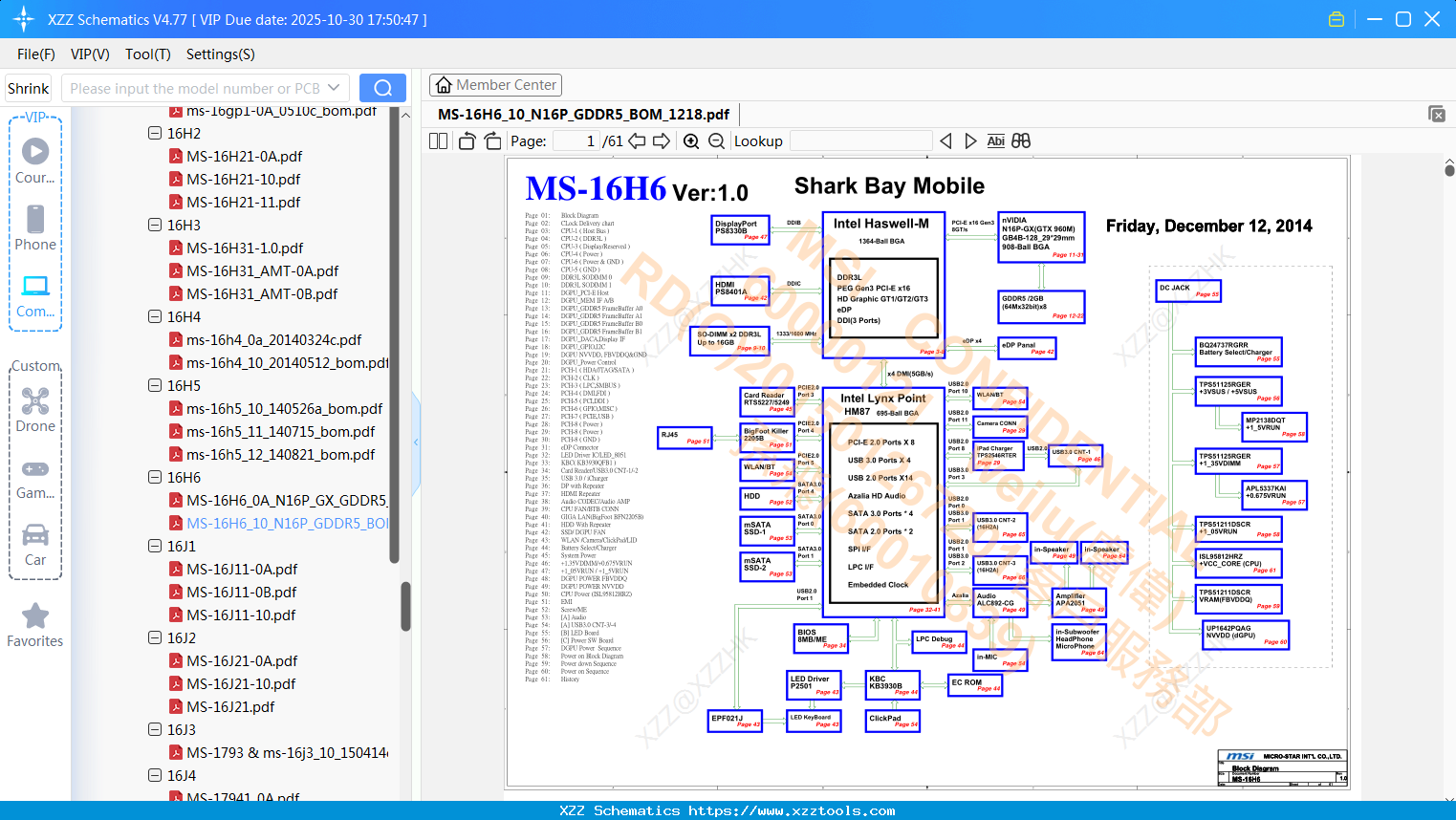
Task: Collapse the 16J1 folder
Action: click(155, 546)
